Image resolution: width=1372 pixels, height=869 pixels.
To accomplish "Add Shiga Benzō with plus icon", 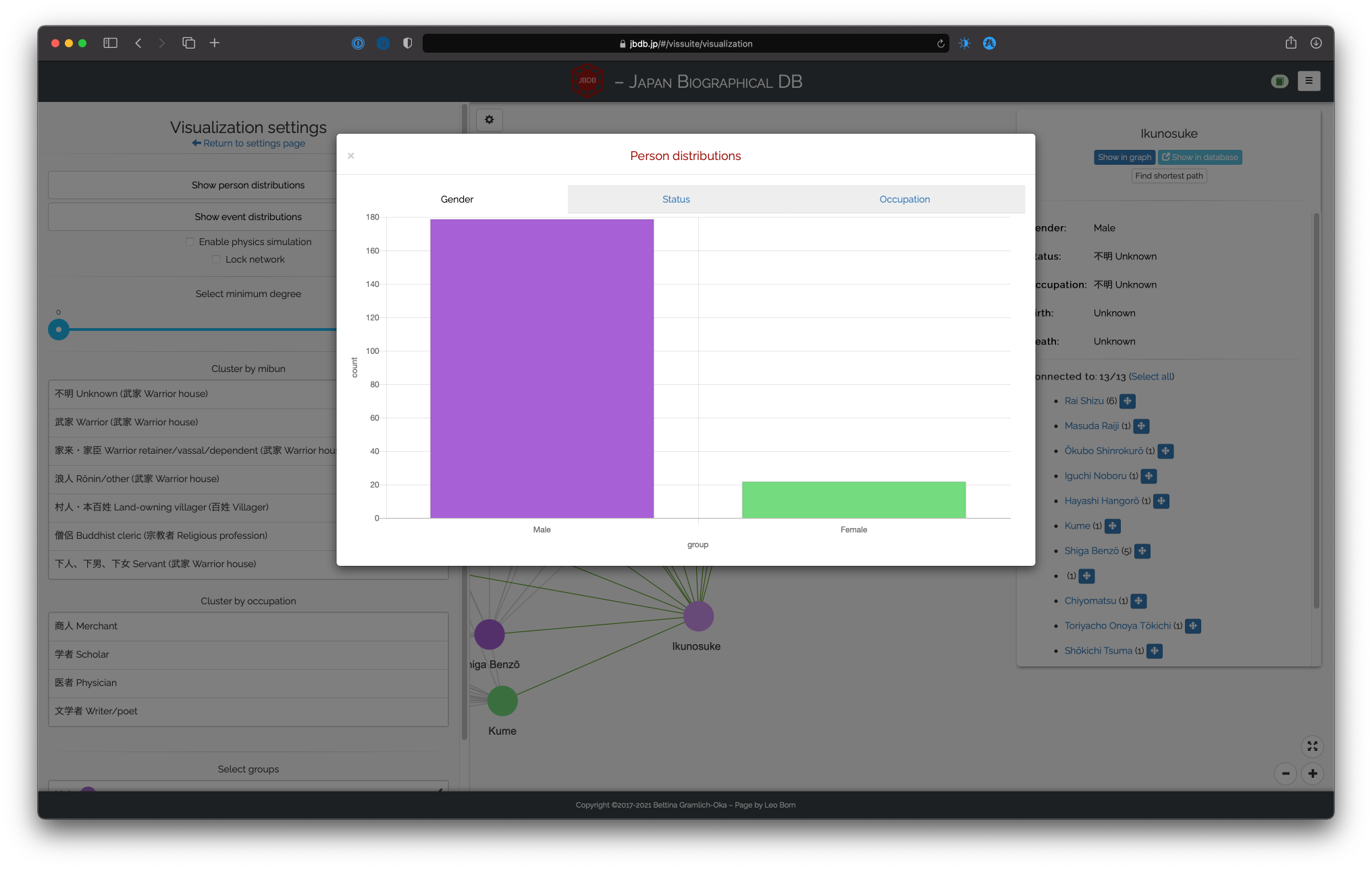I will [1142, 551].
